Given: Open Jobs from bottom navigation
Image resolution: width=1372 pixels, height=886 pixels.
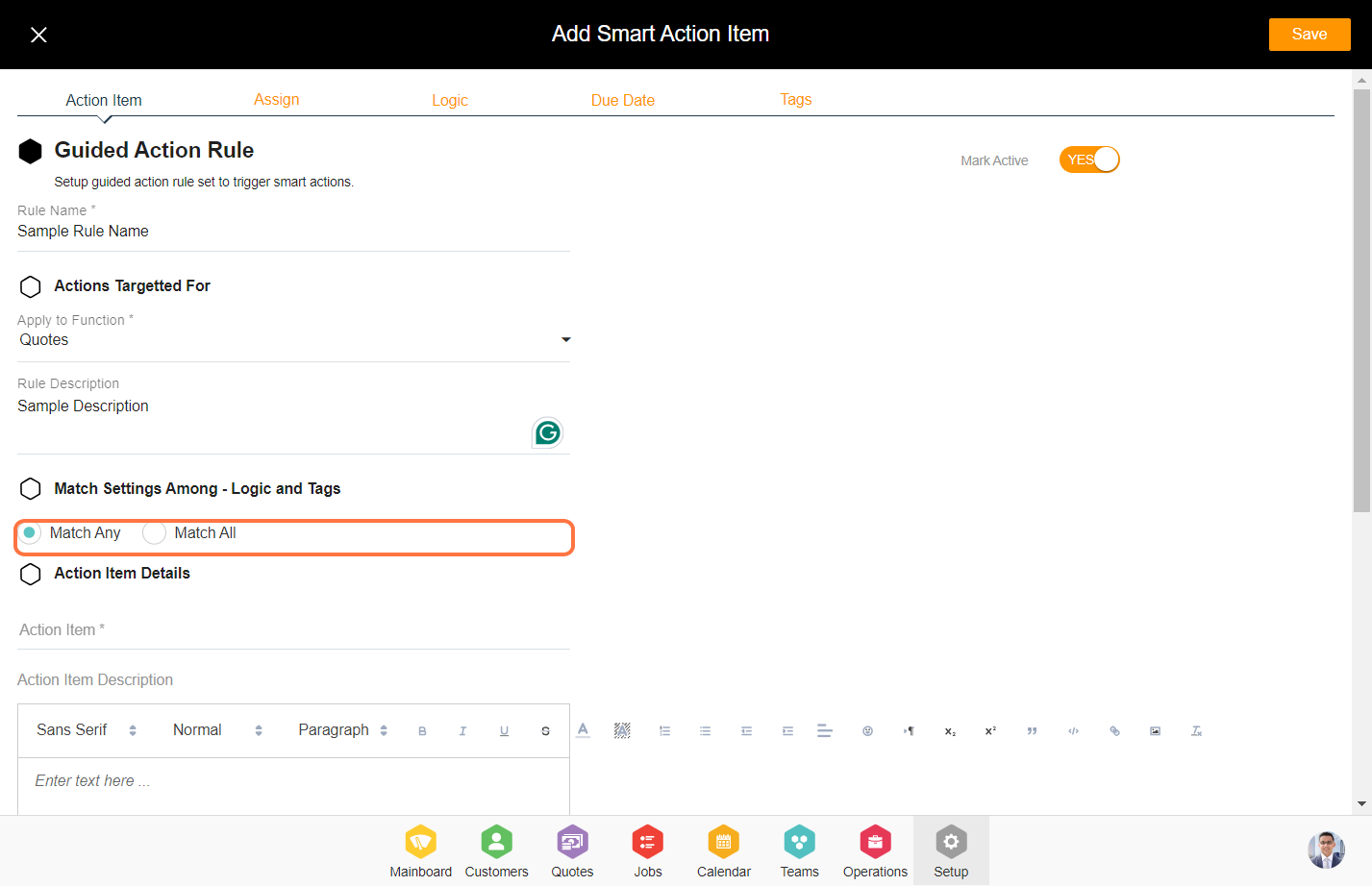Looking at the screenshot, I should 648,851.
